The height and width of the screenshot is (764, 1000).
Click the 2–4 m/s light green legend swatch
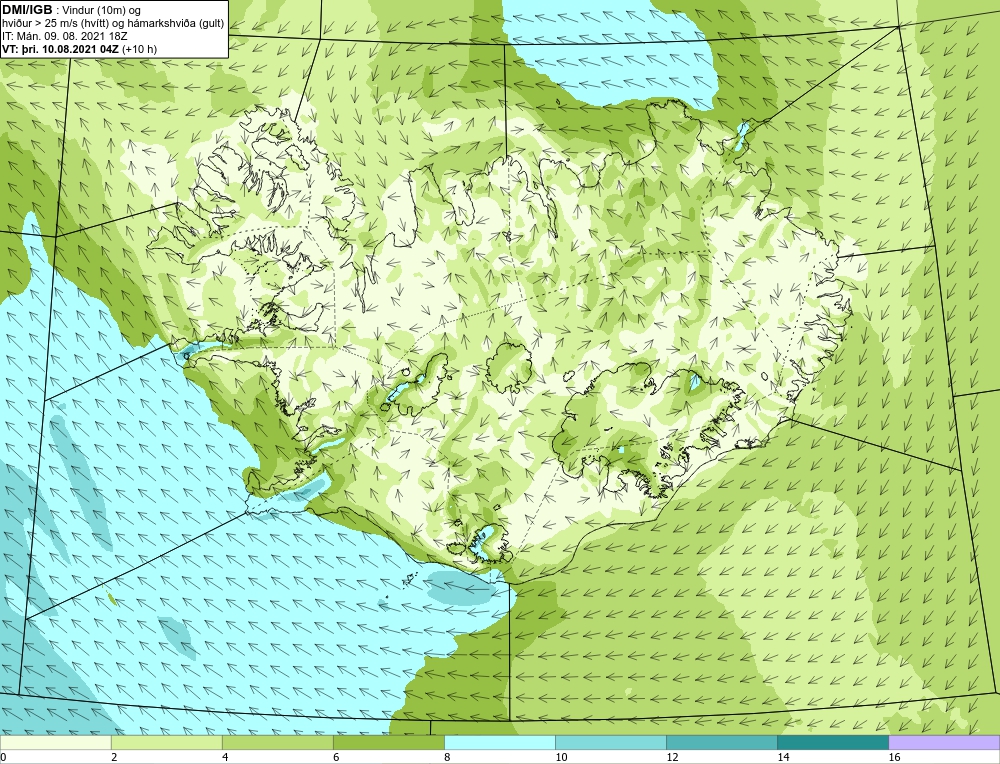166,742
